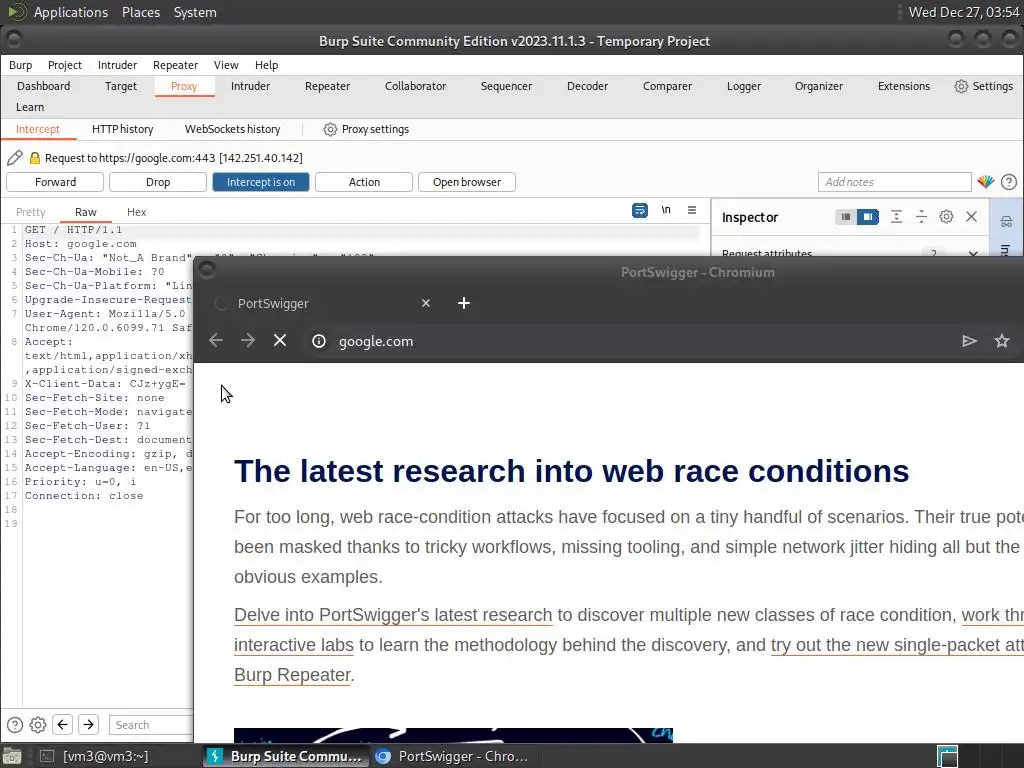Screen dimensions: 1024x768
Task: Drop the intercepted request
Action: pos(157,182)
